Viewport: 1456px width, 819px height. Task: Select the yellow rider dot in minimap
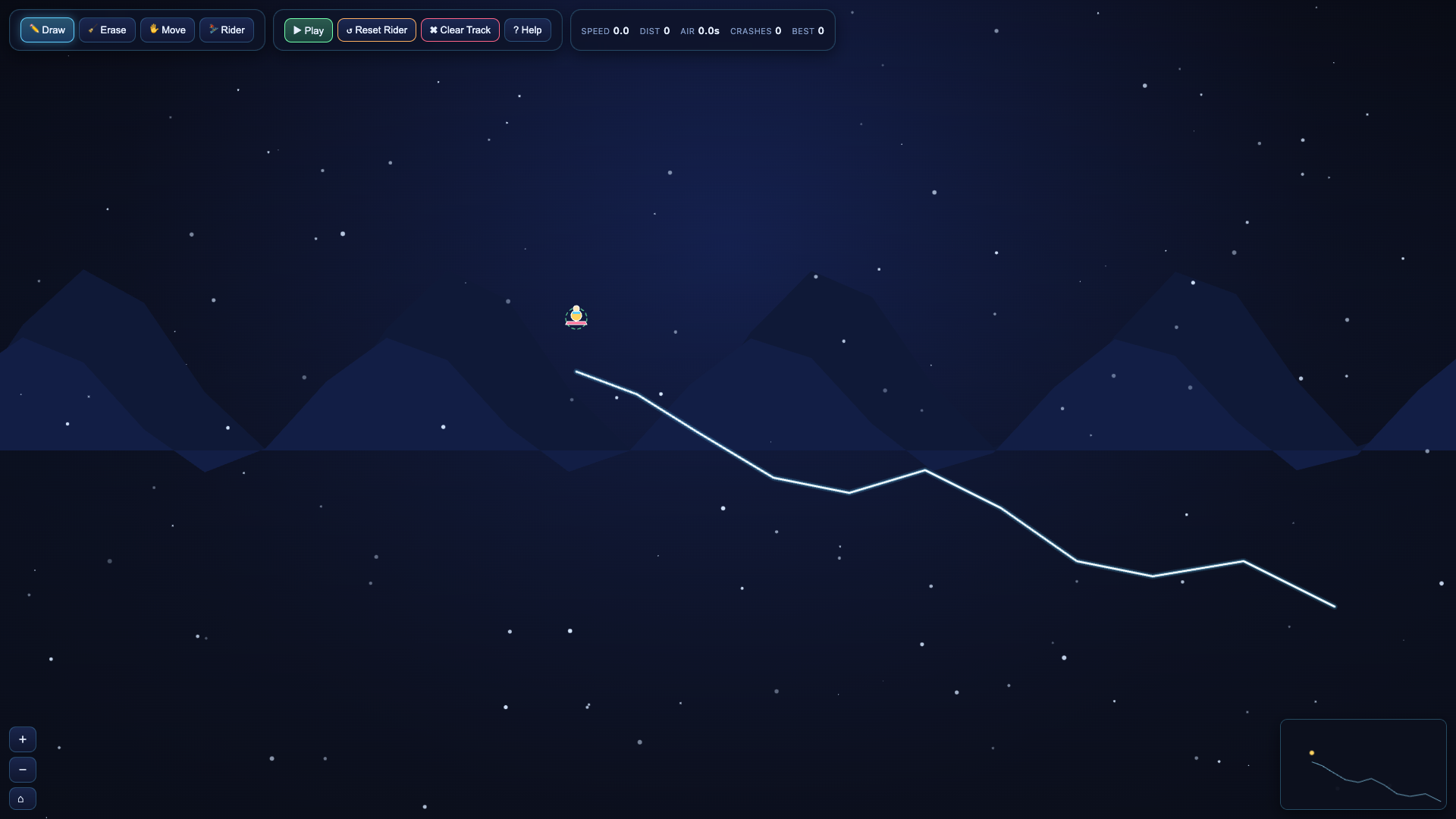coord(1312,753)
